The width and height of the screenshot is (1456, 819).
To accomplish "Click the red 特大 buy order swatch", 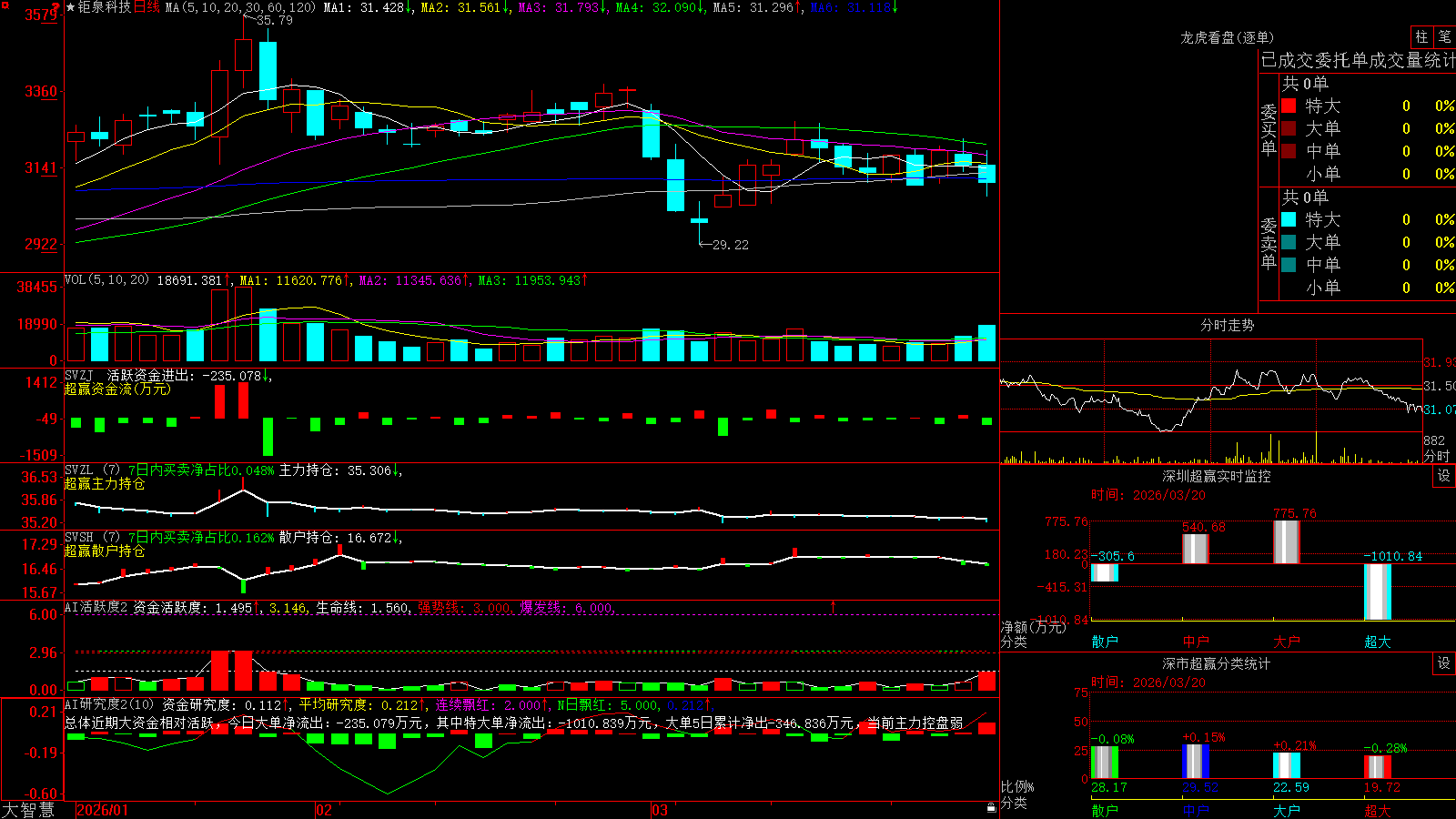I will tap(1289, 106).
